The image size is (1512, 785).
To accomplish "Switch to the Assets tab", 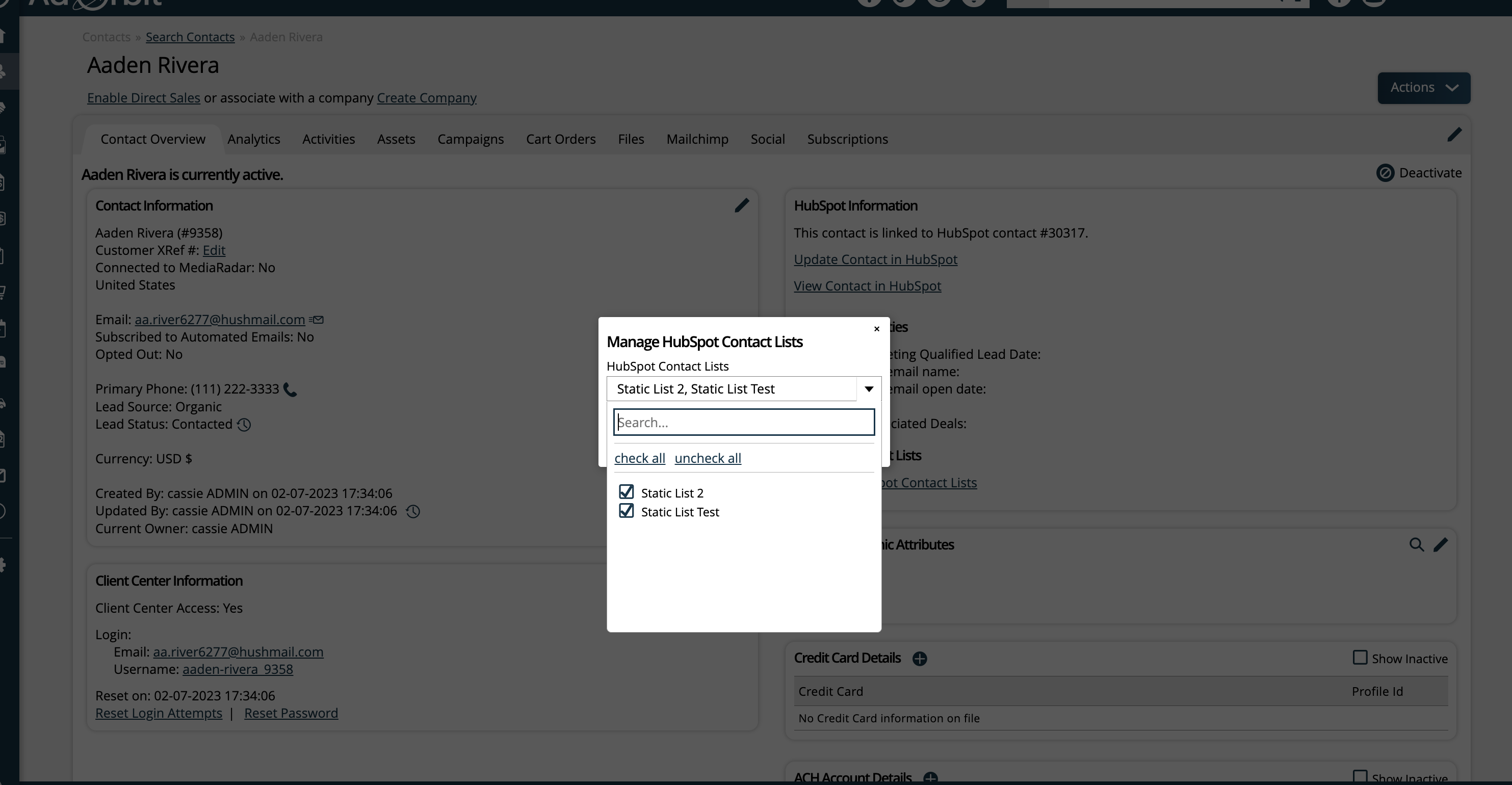I will click(x=396, y=139).
